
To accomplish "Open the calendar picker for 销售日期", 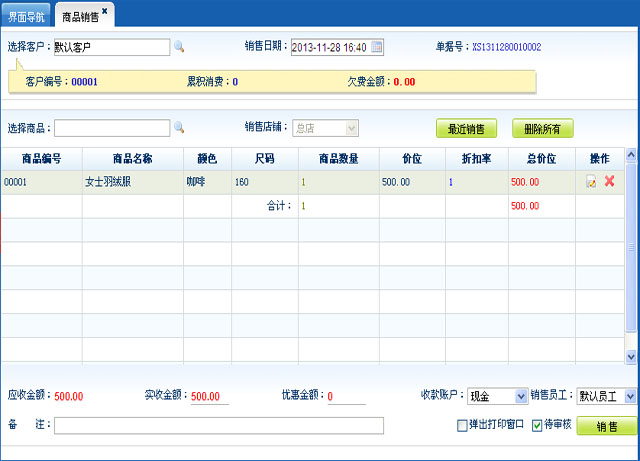I will pyautogui.click(x=377, y=47).
